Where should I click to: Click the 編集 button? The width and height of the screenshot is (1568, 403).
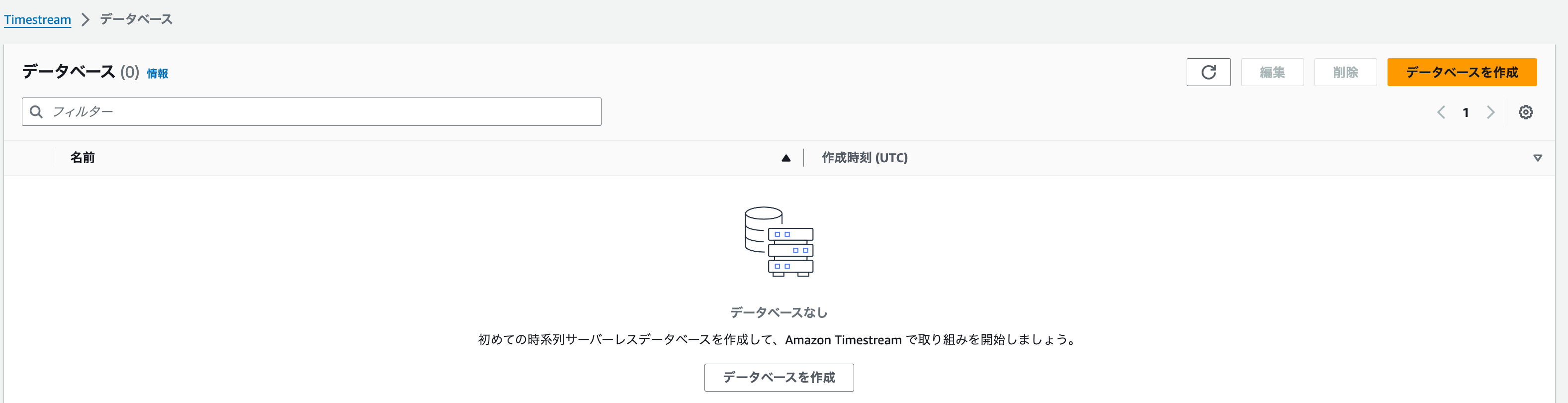tap(1272, 73)
